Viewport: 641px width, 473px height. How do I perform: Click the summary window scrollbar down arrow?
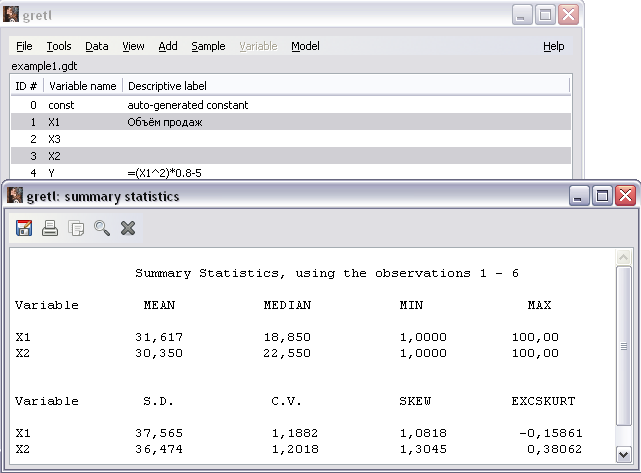pos(623,455)
